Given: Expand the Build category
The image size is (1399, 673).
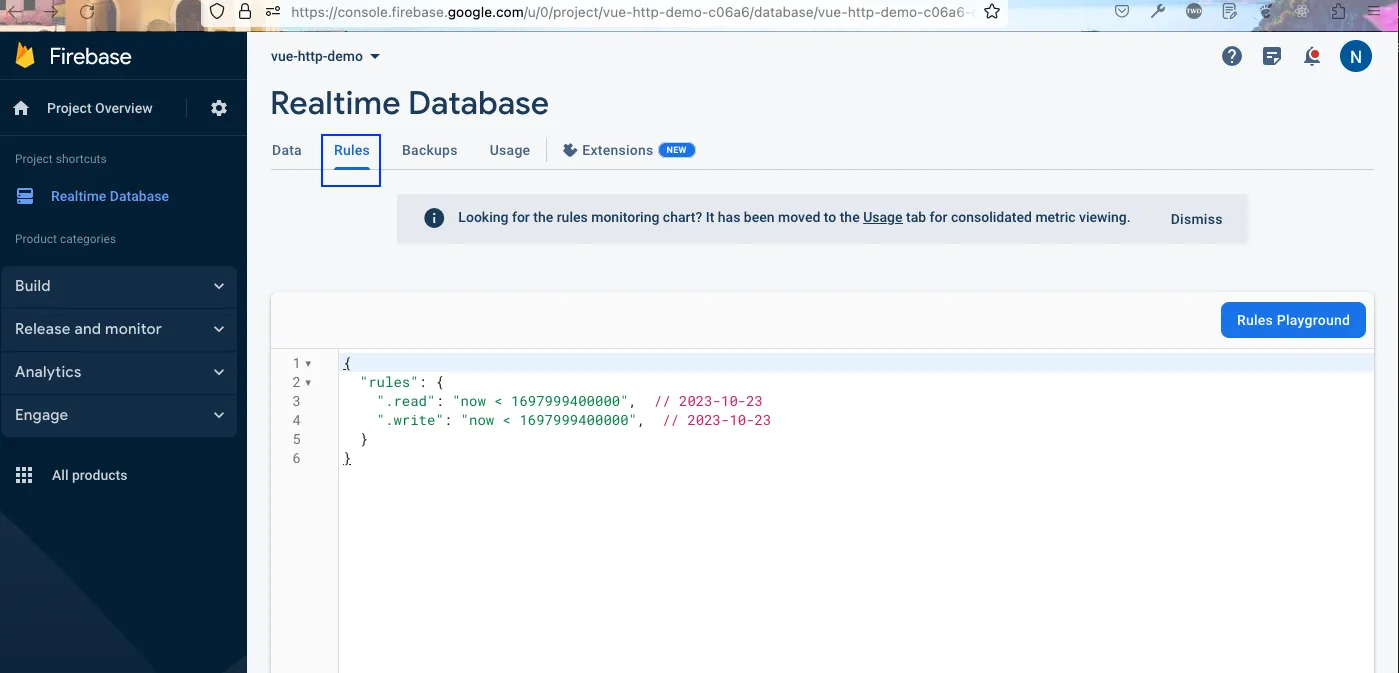Looking at the screenshot, I should tap(119, 286).
